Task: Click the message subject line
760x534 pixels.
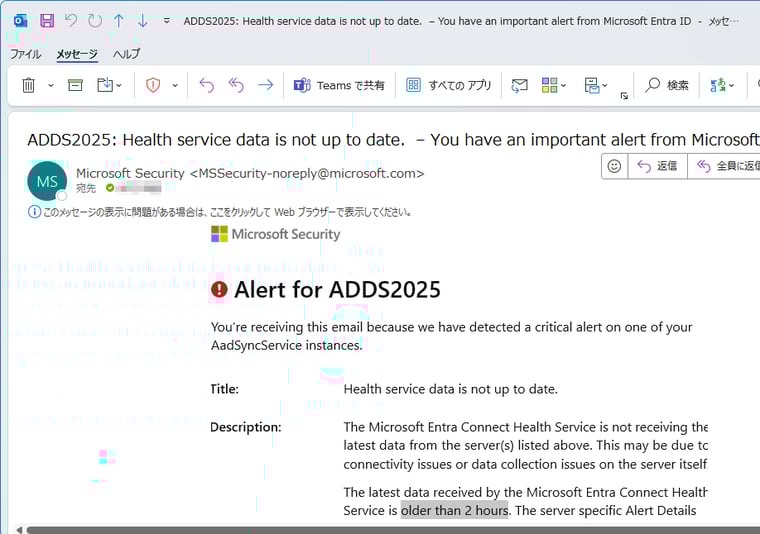Action: point(393,140)
